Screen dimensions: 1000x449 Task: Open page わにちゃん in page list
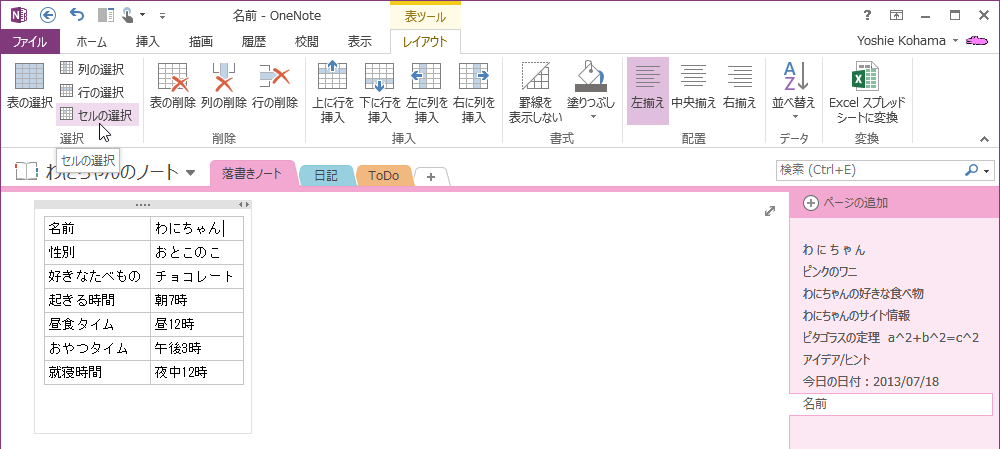coord(834,250)
